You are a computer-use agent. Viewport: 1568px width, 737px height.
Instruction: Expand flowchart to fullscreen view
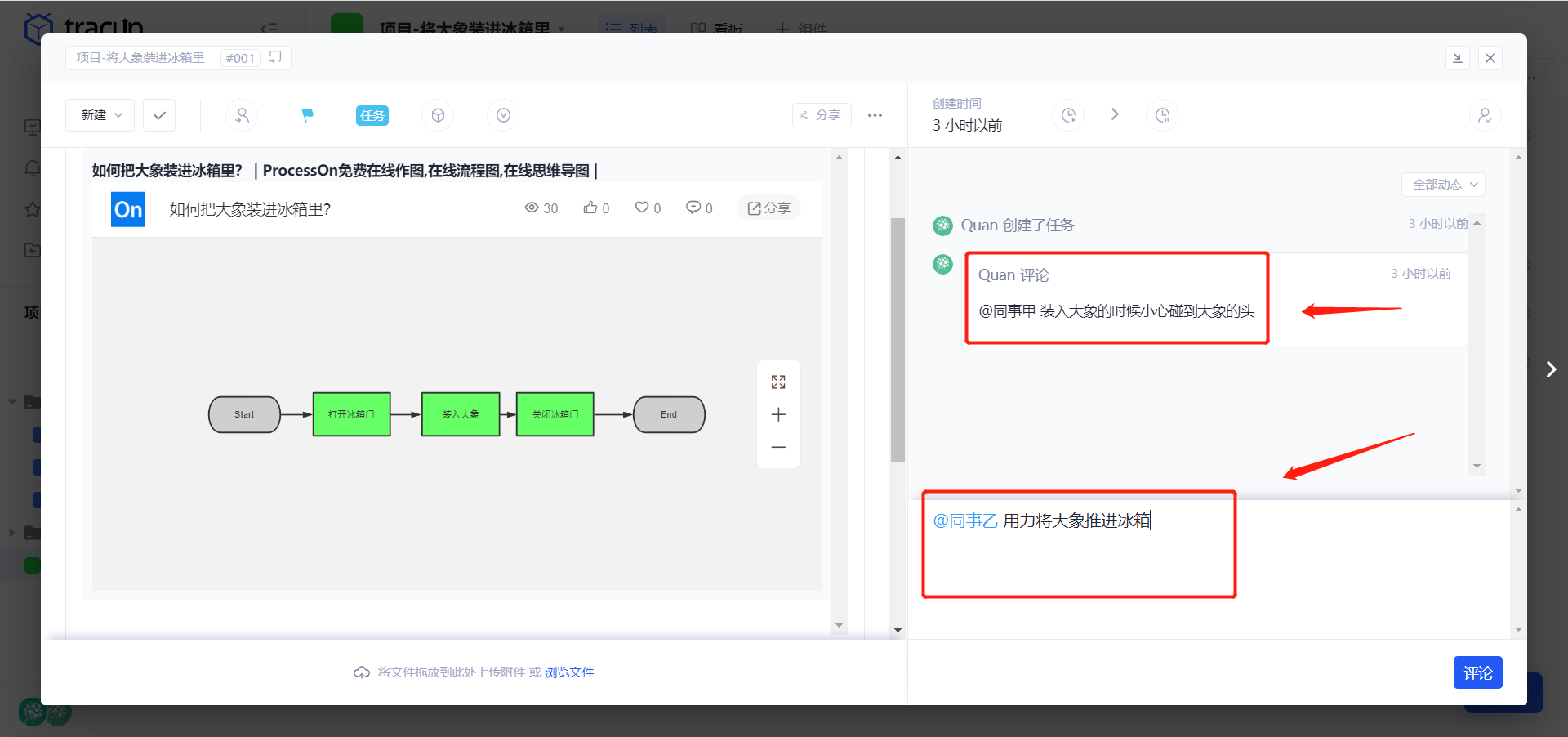tap(778, 382)
